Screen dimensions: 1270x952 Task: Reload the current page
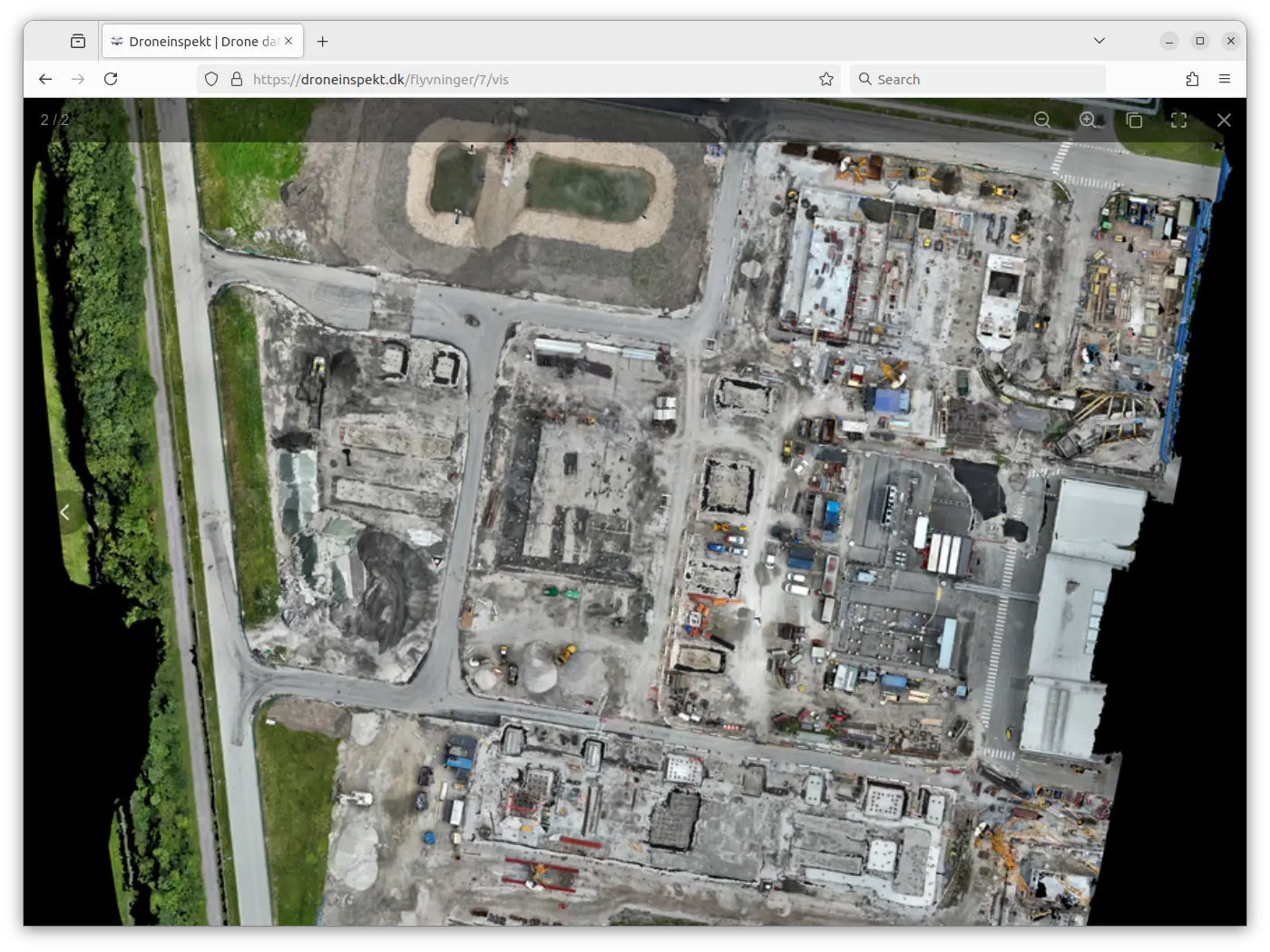click(x=111, y=79)
